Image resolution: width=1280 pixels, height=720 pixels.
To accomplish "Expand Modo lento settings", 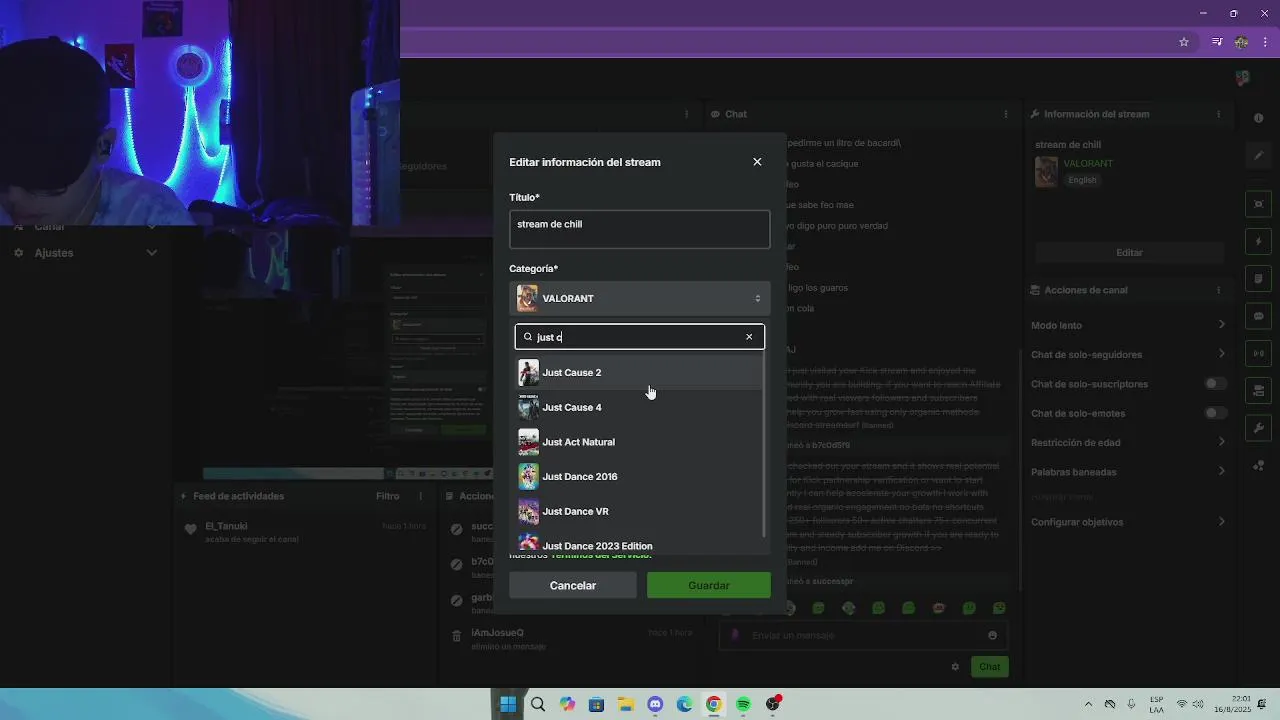I will 1128,325.
